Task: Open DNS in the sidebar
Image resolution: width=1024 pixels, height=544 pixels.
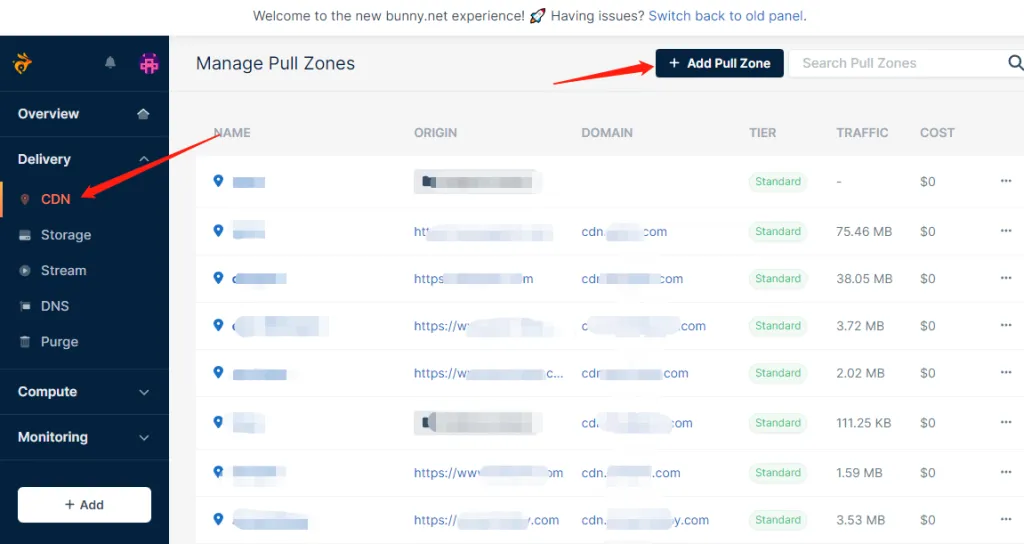Action: (x=54, y=306)
